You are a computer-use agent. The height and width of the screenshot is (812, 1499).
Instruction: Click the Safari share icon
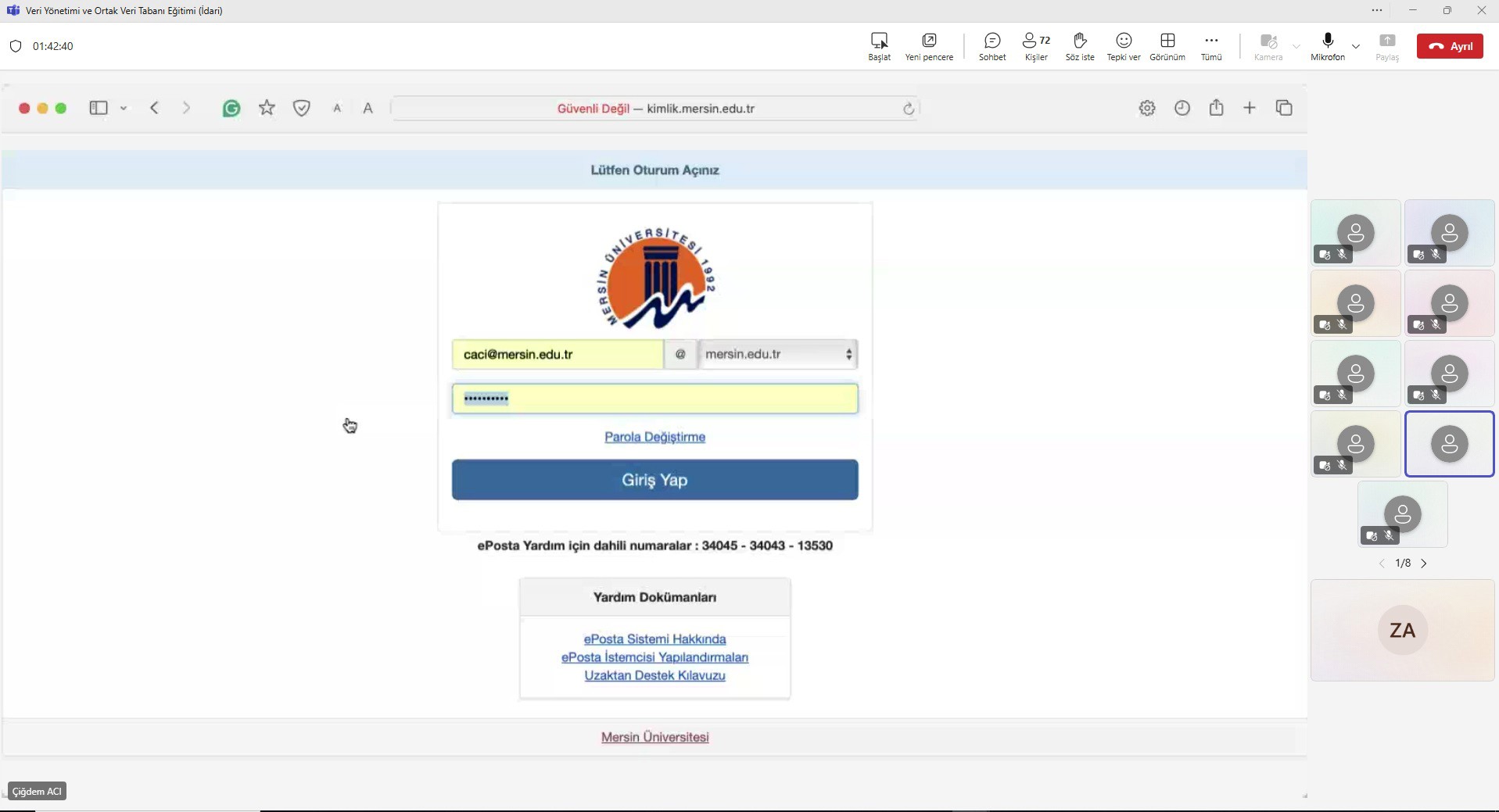coord(1216,107)
